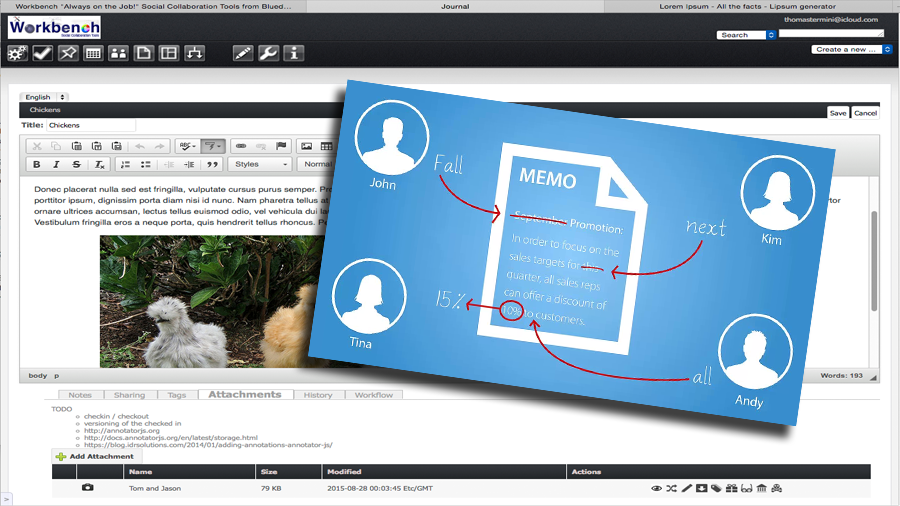The image size is (900, 506).
Task: Click the layout panels icon in main toolbar
Action: point(169,53)
